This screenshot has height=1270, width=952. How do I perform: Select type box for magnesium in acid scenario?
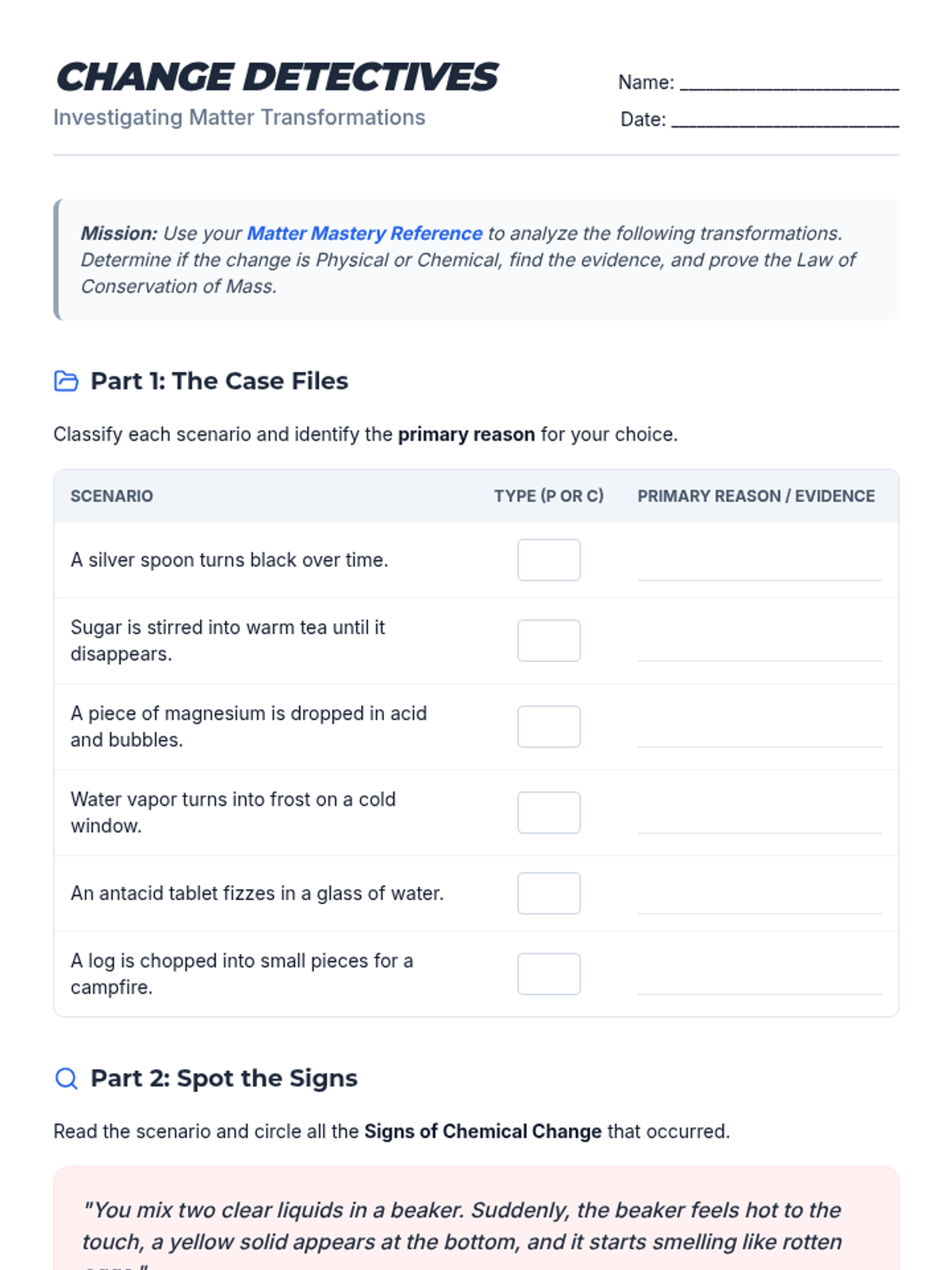coord(549,726)
